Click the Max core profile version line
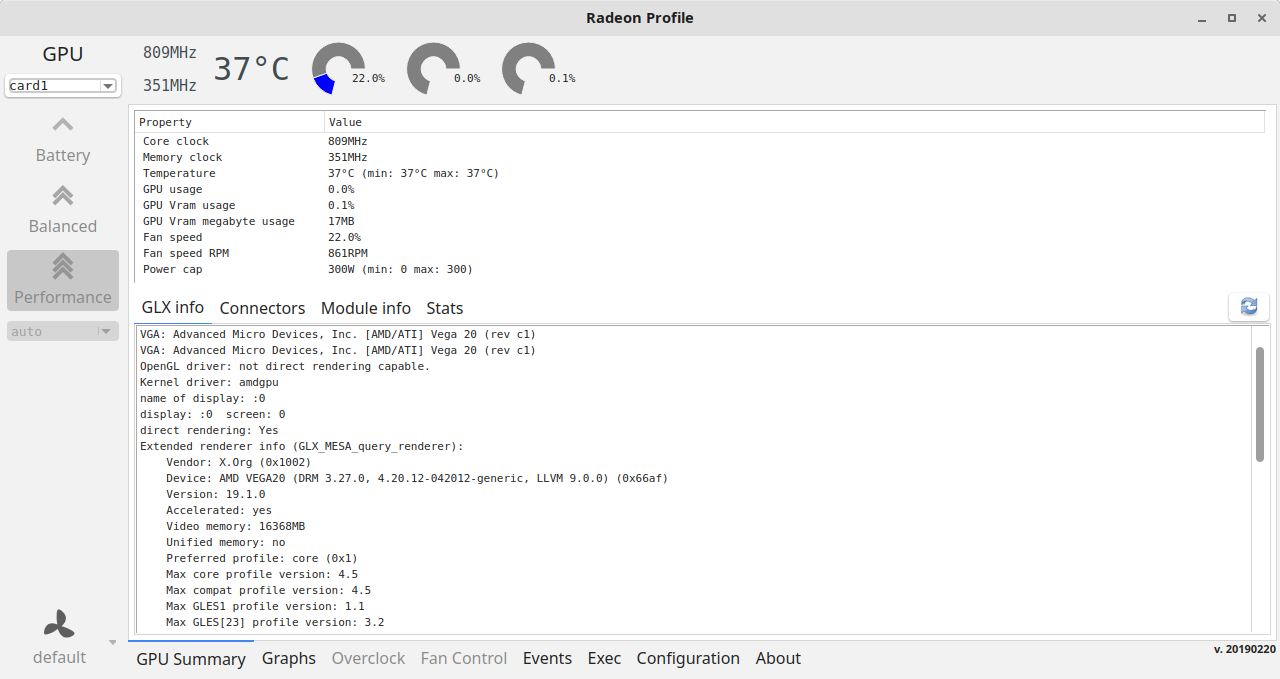This screenshot has height=679, width=1280. [x=262, y=574]
